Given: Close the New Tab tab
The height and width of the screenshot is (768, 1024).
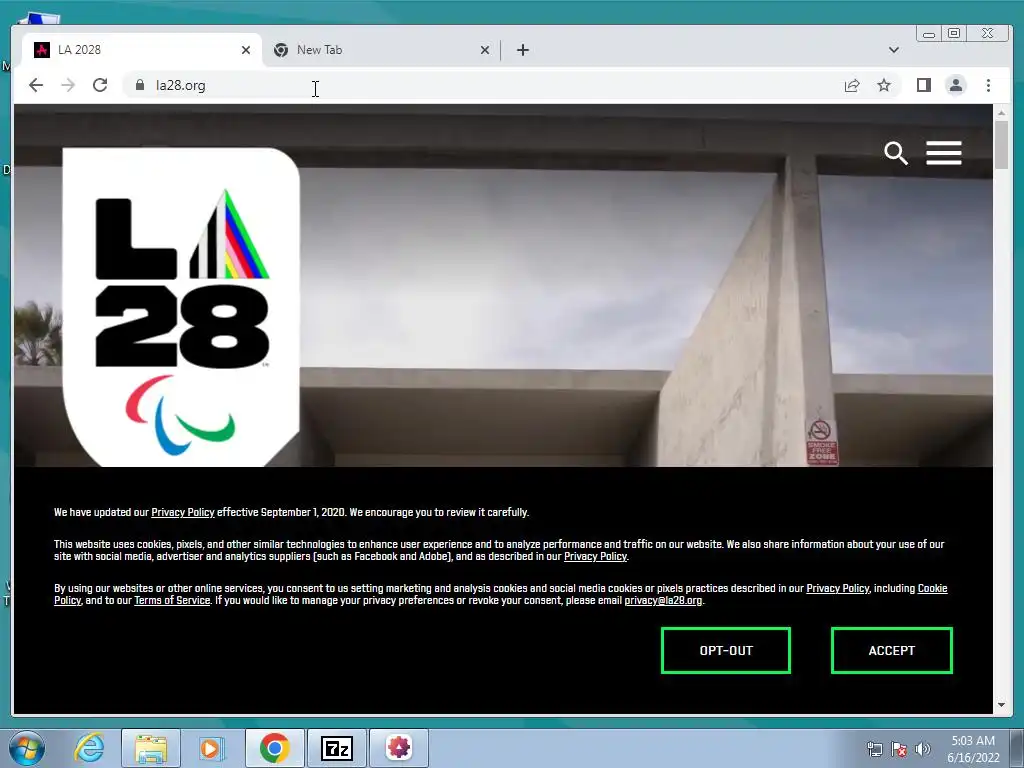Looking at the screenshot, I should (x=485, y=50).
